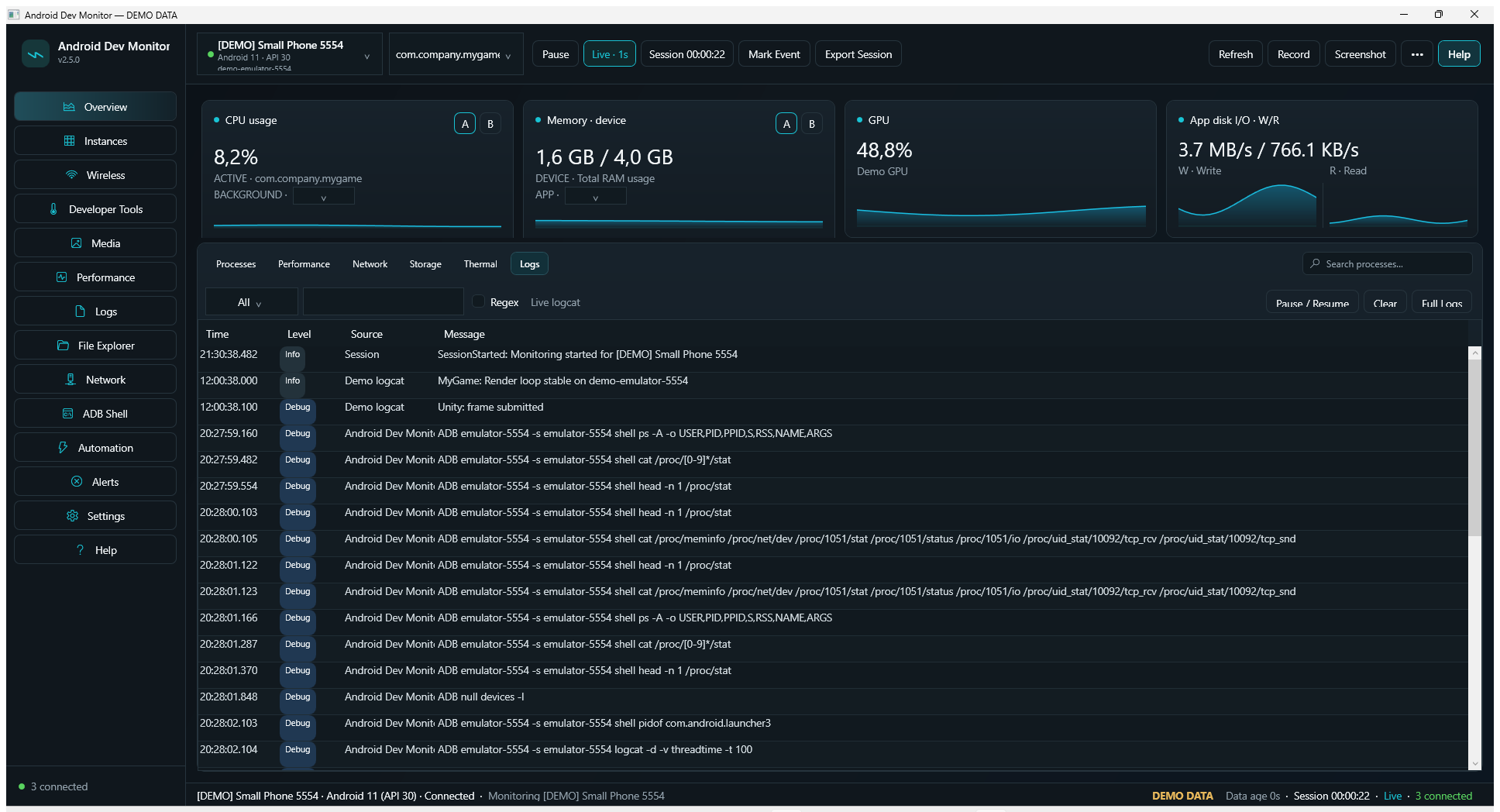Image resolution: width=1500 pixels, height=812 pixels.
Task: Open the Overview sidebar icon
Action: 69,107
